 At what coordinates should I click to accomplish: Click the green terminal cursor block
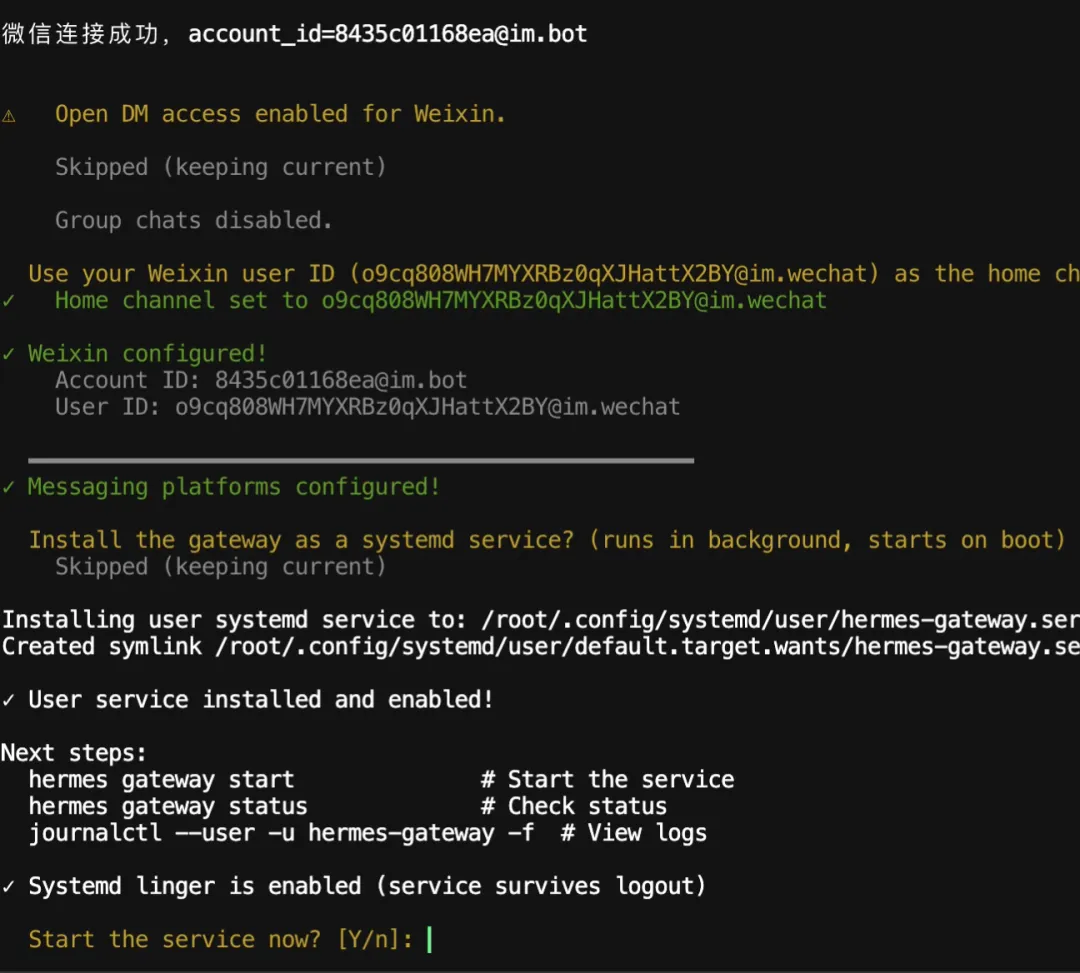click(x=429, y=940)
